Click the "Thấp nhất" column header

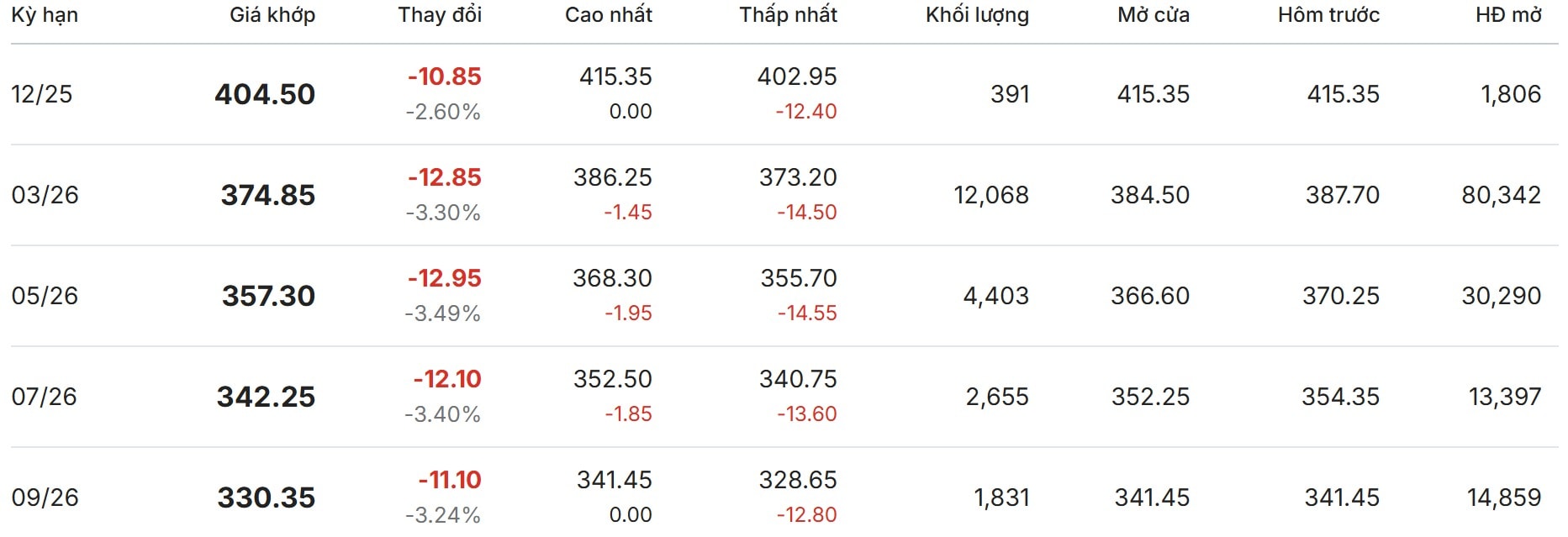tap(788, 15)
